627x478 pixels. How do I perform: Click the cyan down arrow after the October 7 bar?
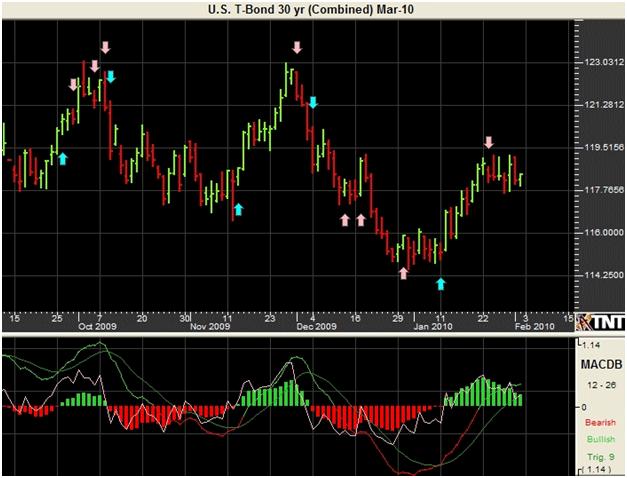[x=111, y=76]
